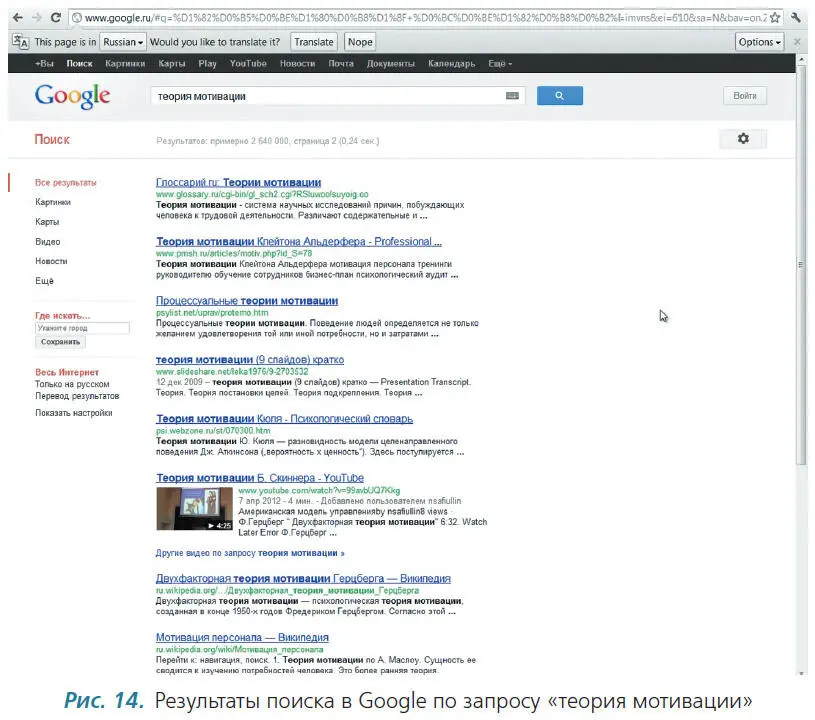The height and width of the screenshot is (720, 815).
Task: Open Карты in the top navigation bar
Action: (172, 63)
